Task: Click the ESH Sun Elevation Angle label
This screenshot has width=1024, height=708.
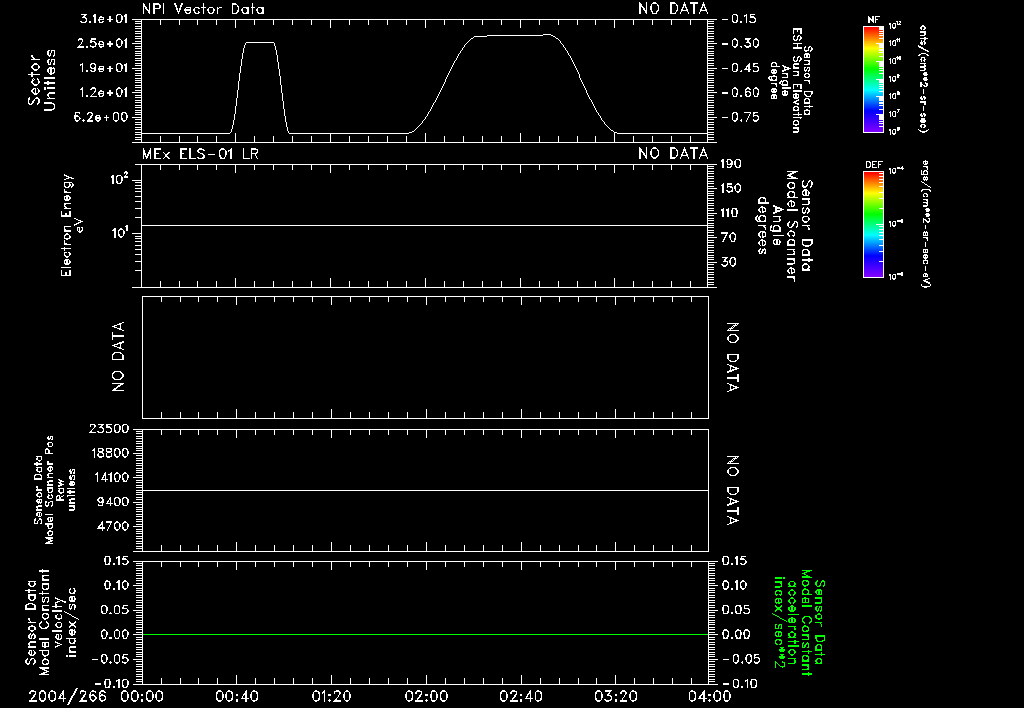Action: coord(790,80)
